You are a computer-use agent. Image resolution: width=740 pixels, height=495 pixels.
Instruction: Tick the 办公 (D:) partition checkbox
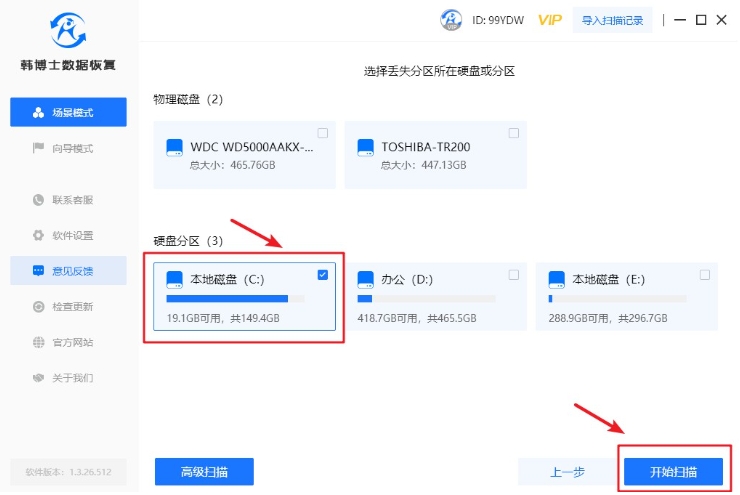[514, 275]
